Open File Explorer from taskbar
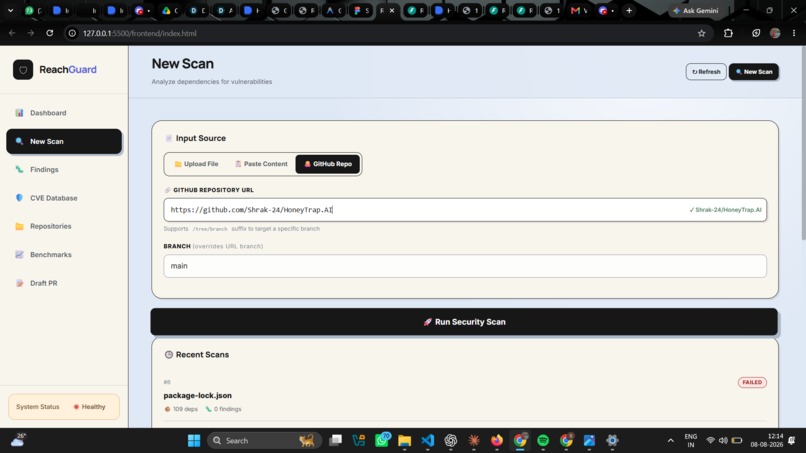 point(405,441)
